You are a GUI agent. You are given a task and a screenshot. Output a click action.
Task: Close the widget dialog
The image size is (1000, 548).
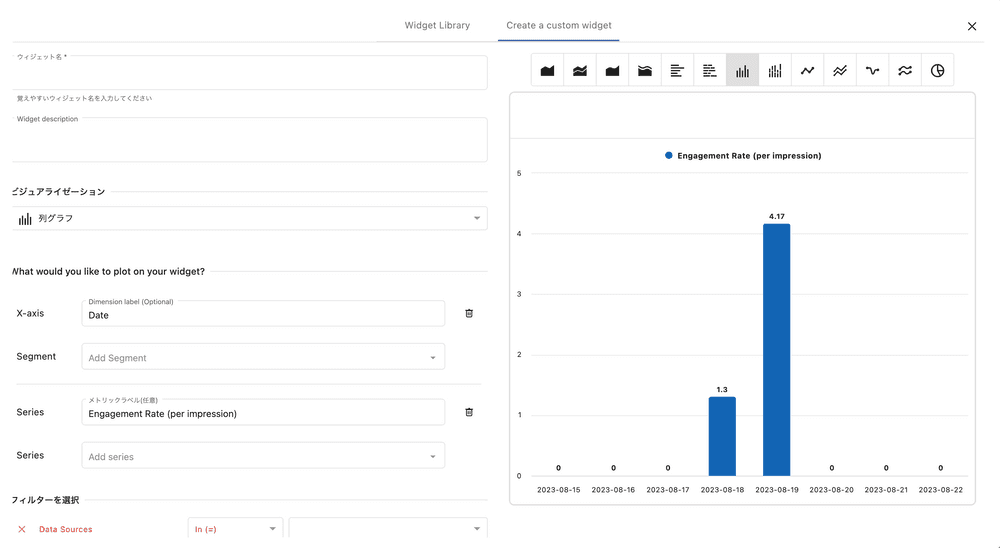pyautogui.click(x=971, y=26)
